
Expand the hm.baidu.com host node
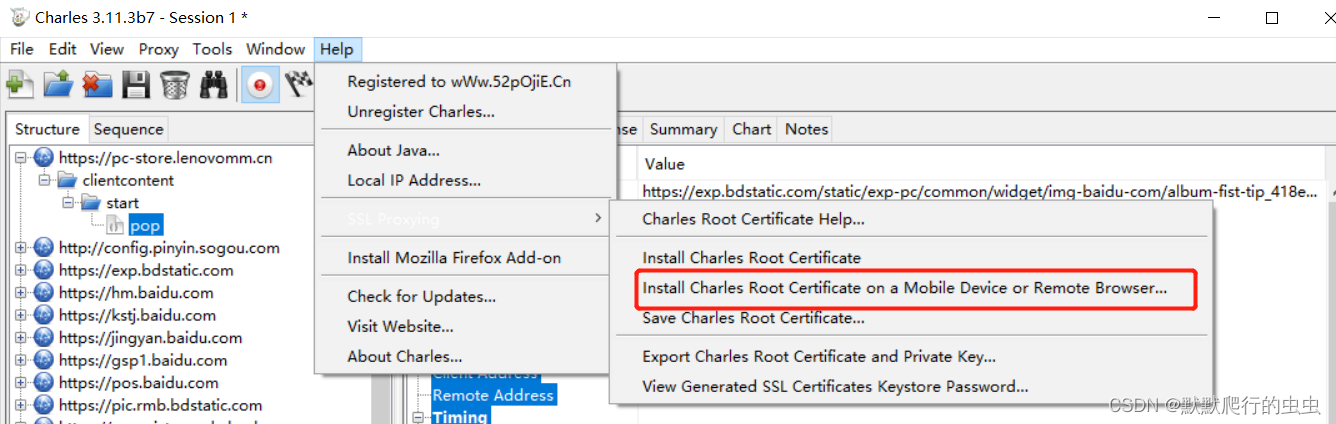[22, 293]
